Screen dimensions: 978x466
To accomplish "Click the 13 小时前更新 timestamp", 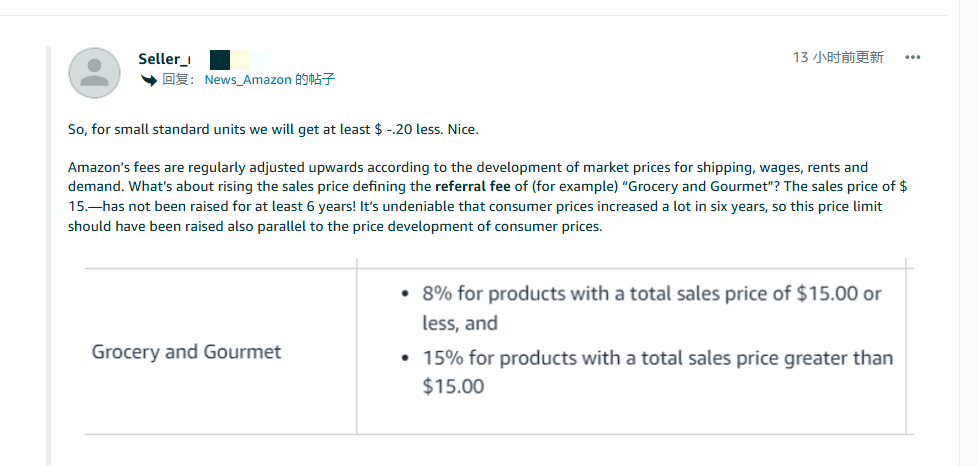I will point(838,57).
